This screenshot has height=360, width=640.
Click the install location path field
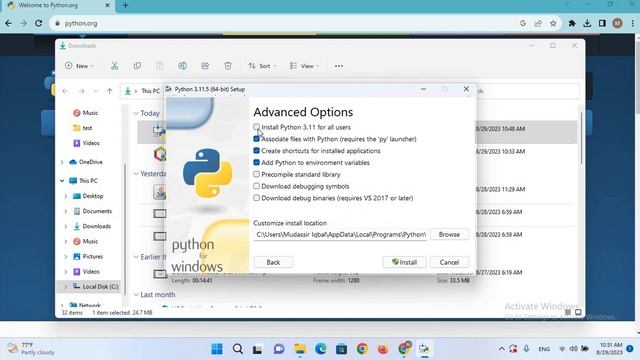point(340,235)
